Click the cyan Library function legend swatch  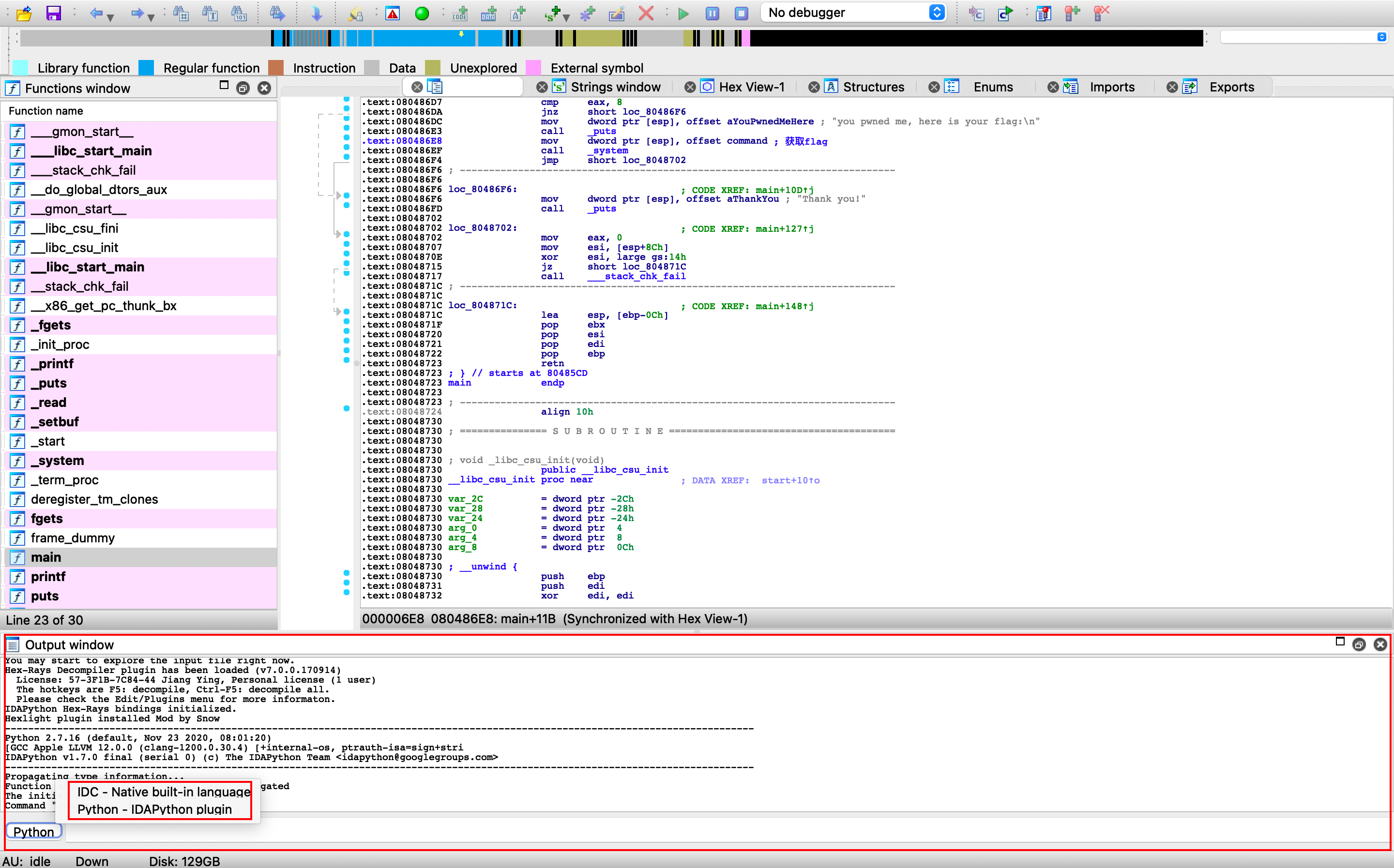coord(21,68)
